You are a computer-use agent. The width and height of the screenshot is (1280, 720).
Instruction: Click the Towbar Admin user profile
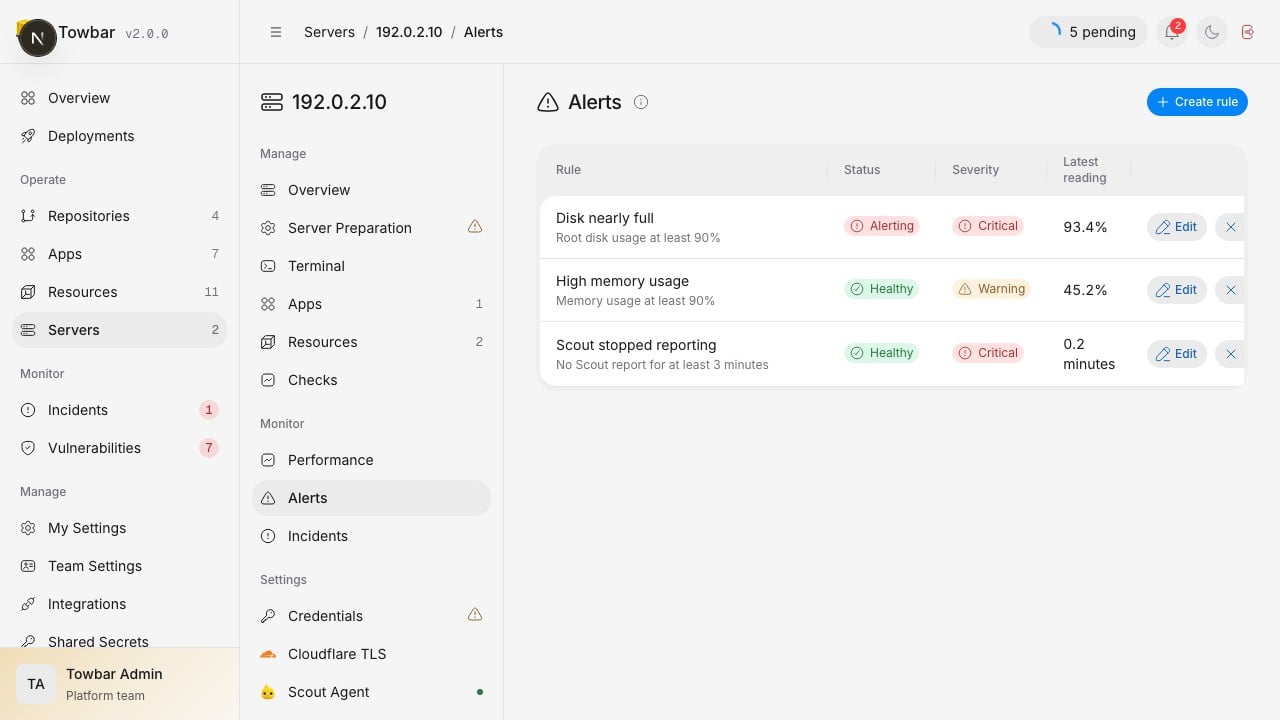coord(119,684)
